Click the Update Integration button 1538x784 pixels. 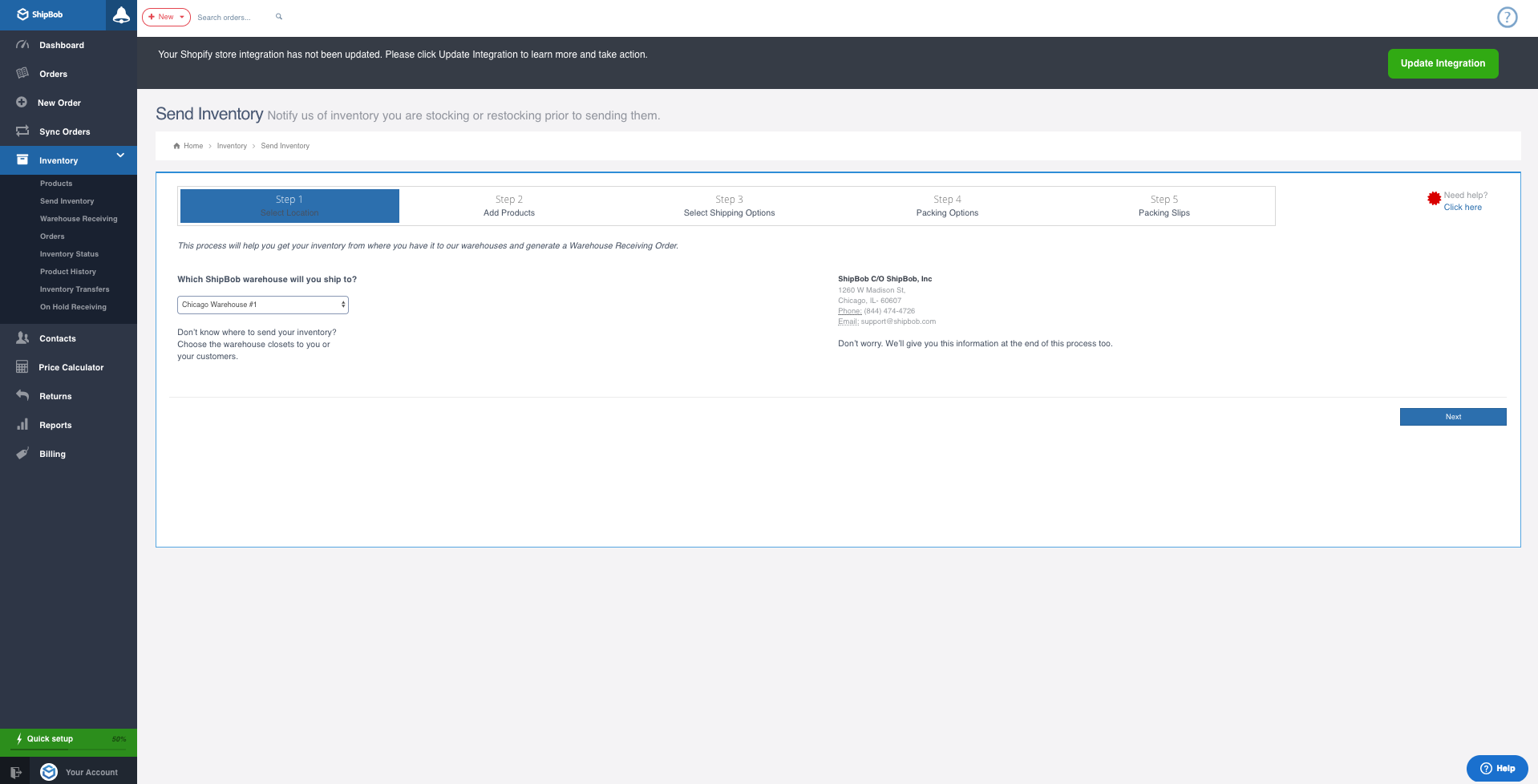pyautogui.click(x=1442, y=63)
